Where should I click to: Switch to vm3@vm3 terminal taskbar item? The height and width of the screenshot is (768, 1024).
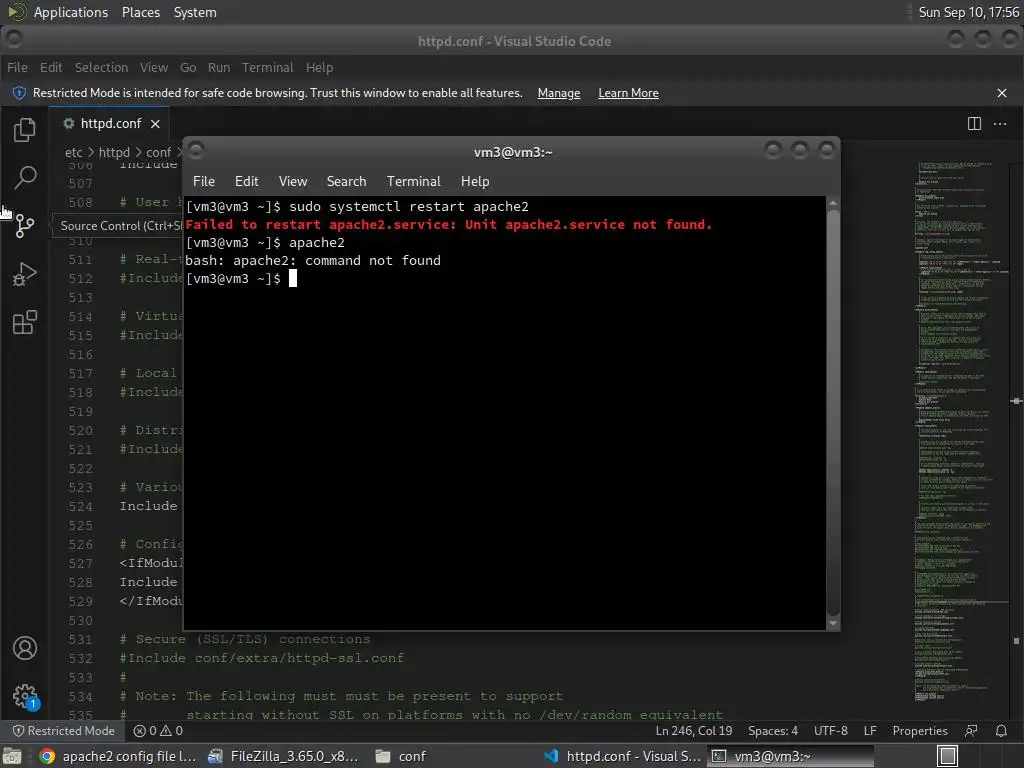[x=789, y=756]
